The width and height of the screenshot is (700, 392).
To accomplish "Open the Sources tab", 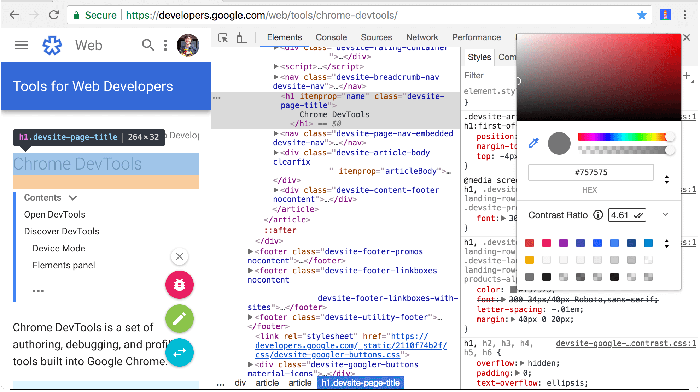I will click(376, 38).
